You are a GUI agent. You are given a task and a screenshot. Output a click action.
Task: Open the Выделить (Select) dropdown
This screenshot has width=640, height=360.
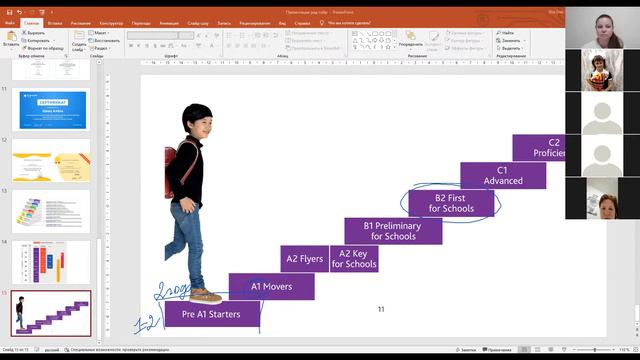click(510, 48)
